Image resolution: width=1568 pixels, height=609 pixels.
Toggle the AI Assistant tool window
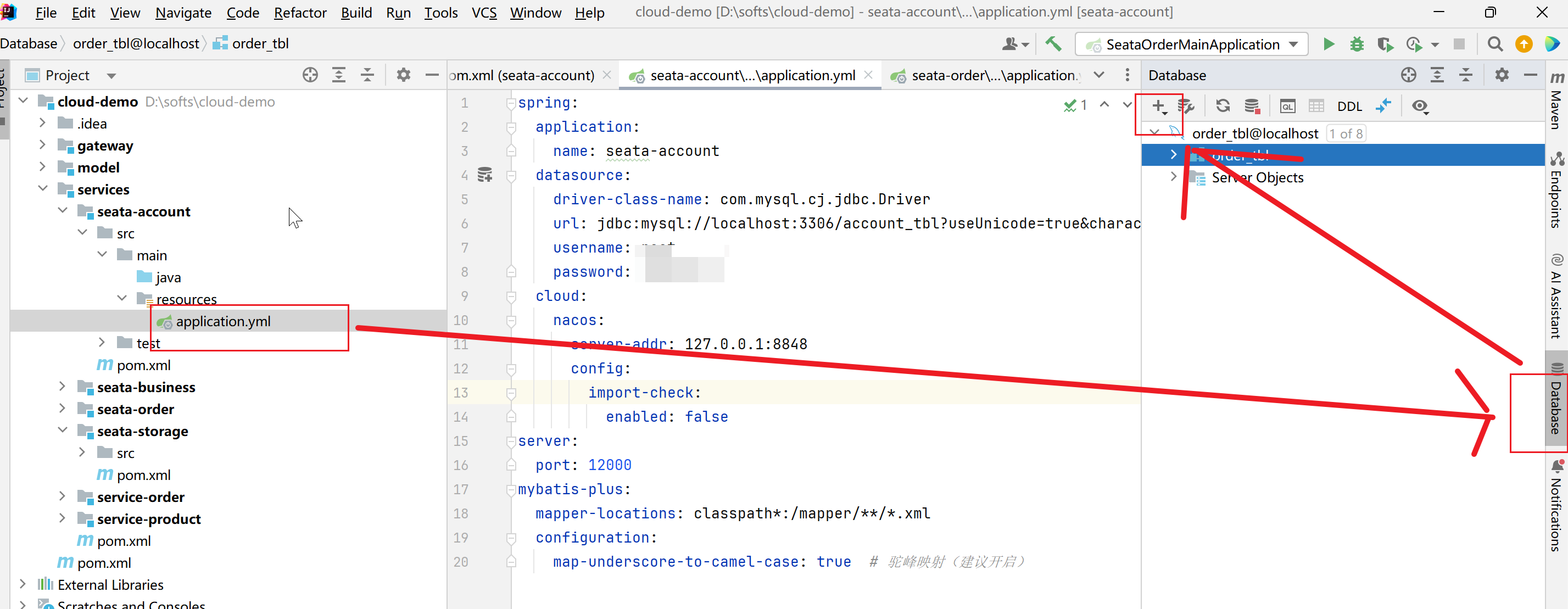point(1557,295)
